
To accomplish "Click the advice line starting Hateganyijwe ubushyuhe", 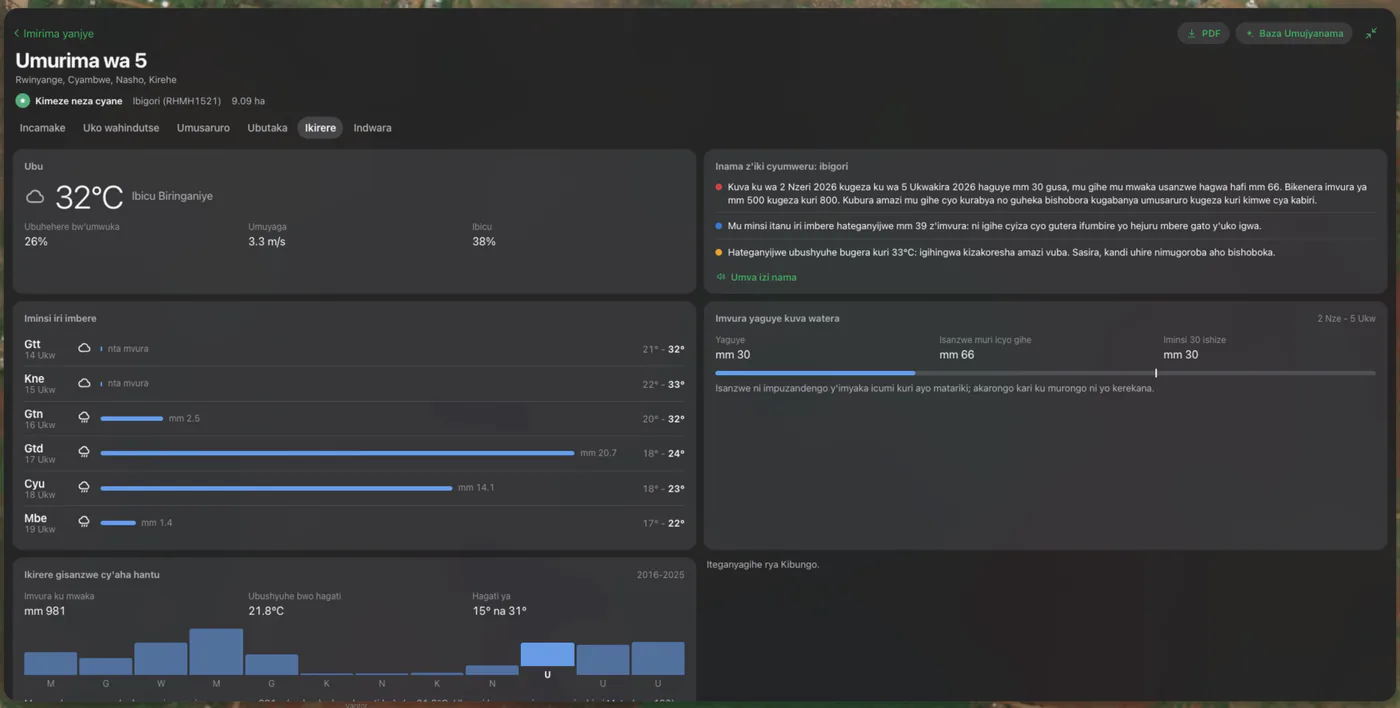I will (x=1001, y=253).
